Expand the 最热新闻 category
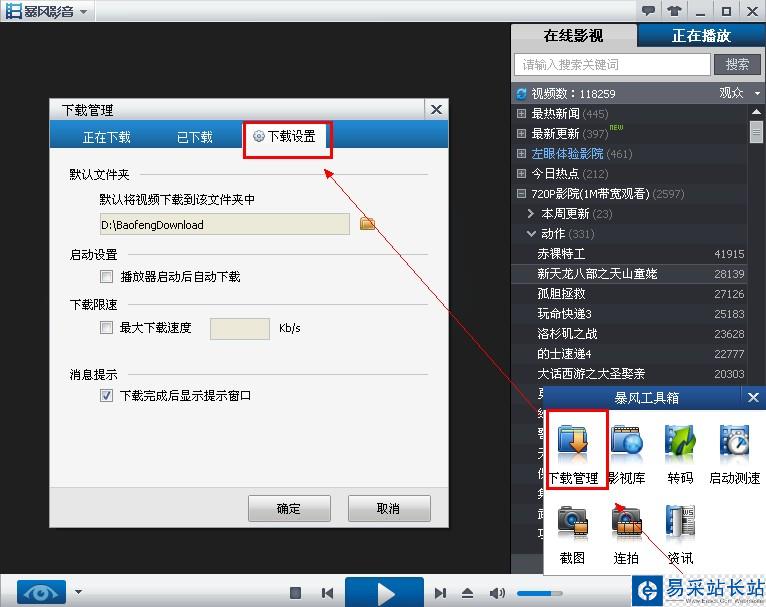 pos(521,113)
